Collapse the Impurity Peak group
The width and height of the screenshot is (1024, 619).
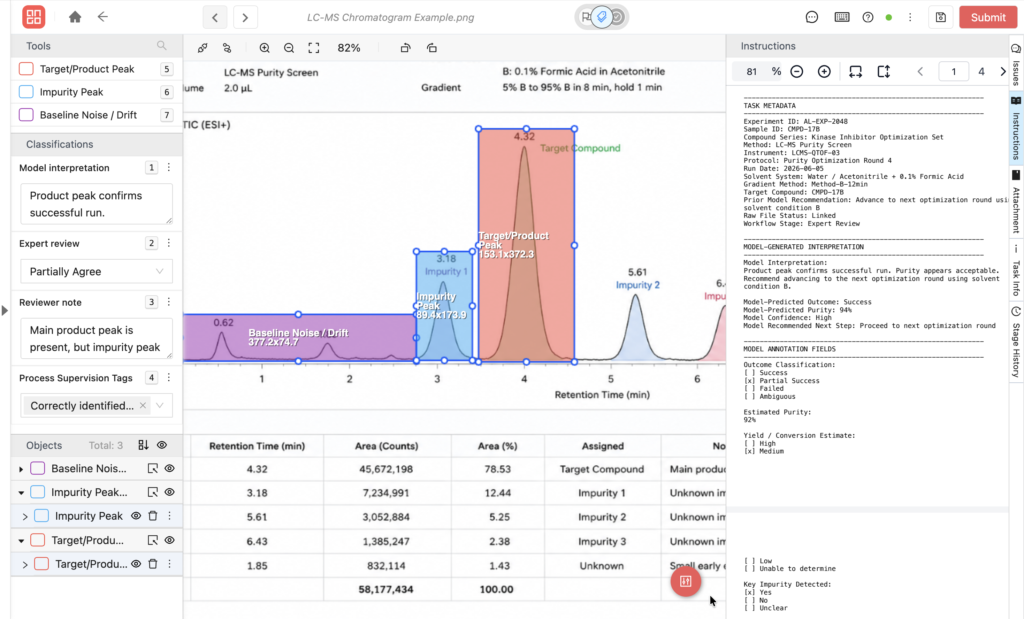coord(21,492)
